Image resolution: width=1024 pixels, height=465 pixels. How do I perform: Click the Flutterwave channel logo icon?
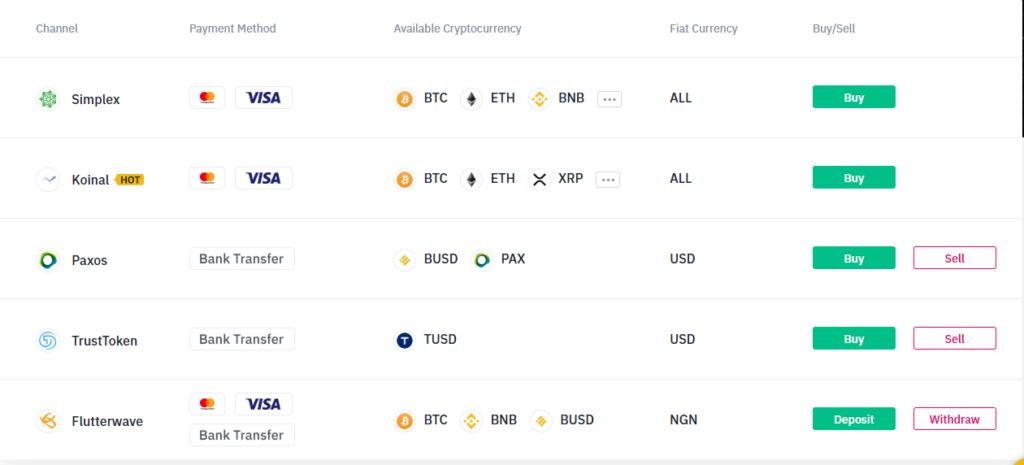click(x=47, y=421)
